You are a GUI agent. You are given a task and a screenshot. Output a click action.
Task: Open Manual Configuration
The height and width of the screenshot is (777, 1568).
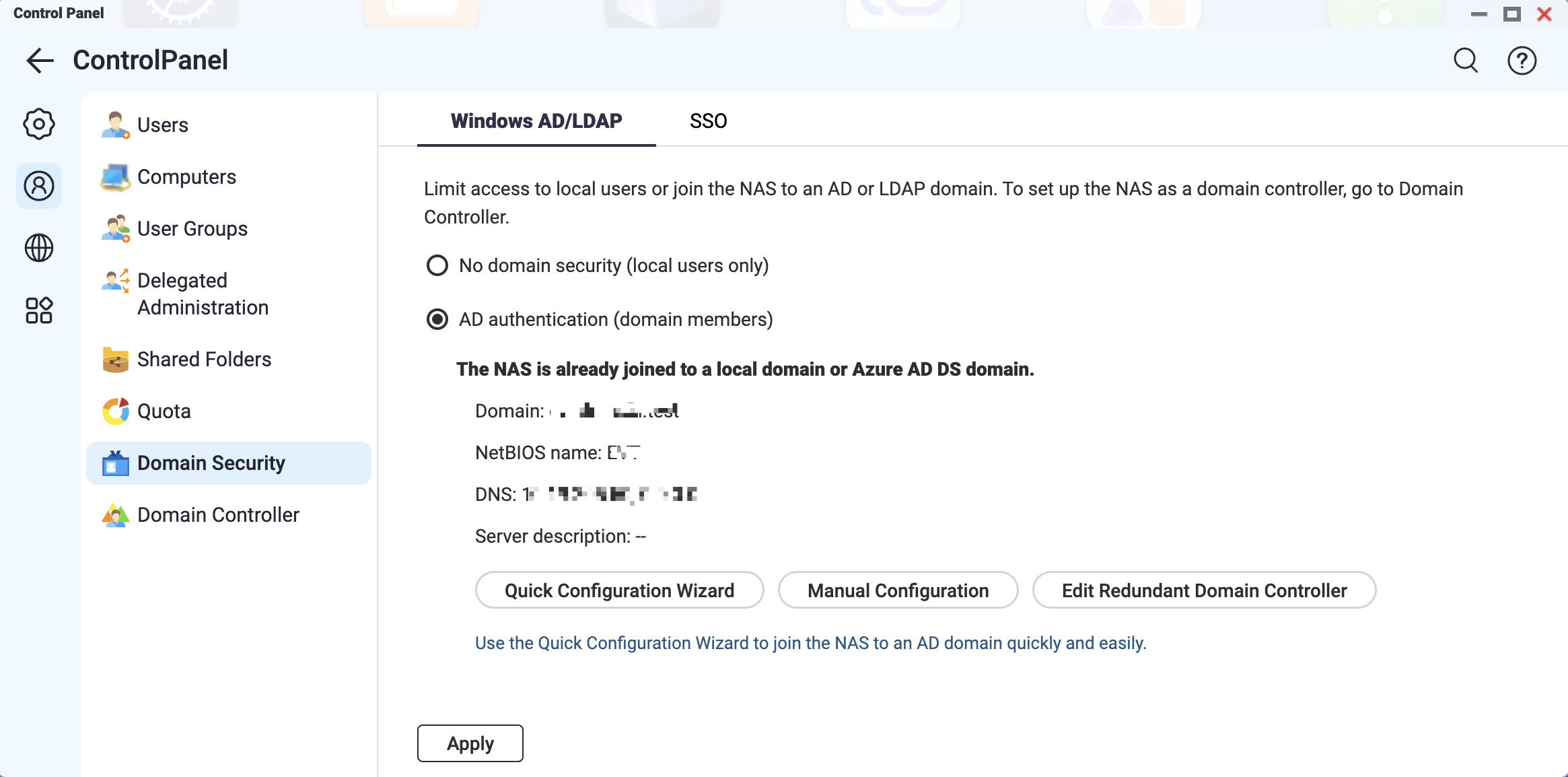(x=898, y=590)
